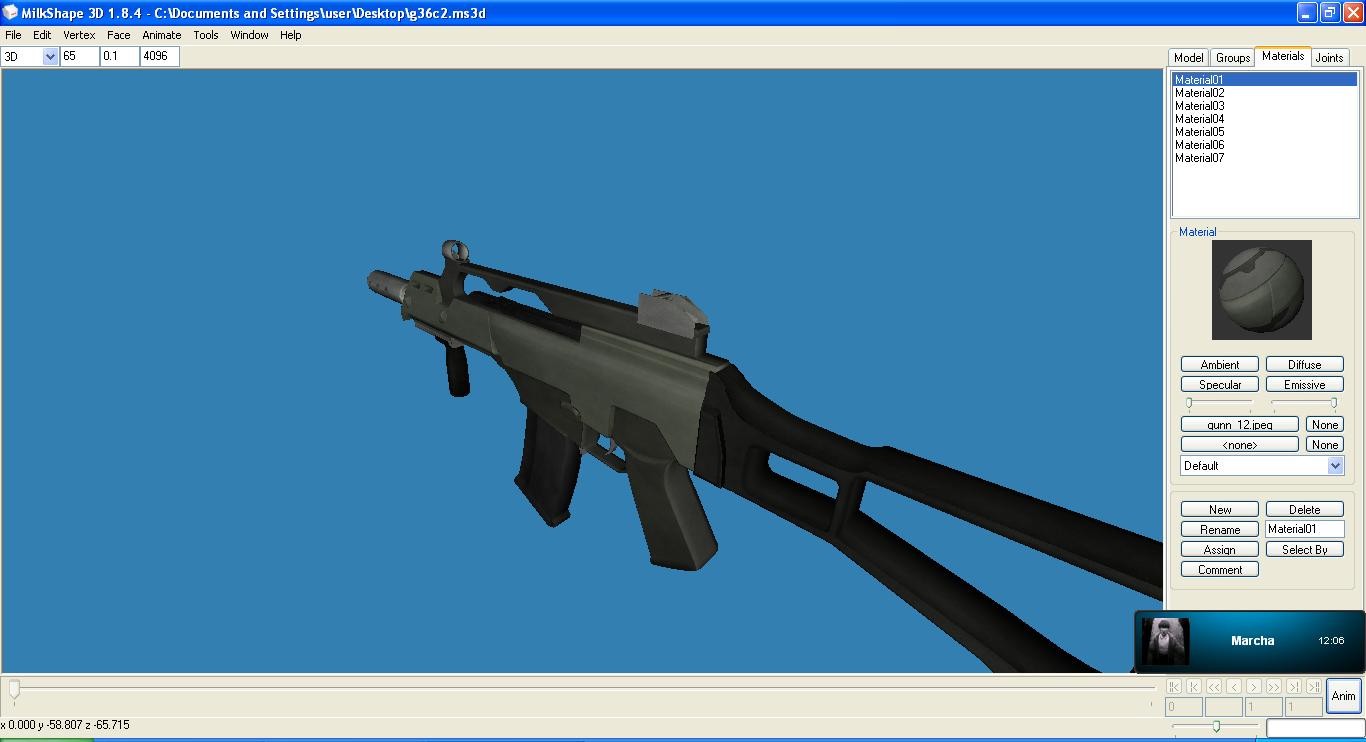This screenshot has width=1366, height=742.
Task: Open the Face menu
Action: click(x=119, y=35)
